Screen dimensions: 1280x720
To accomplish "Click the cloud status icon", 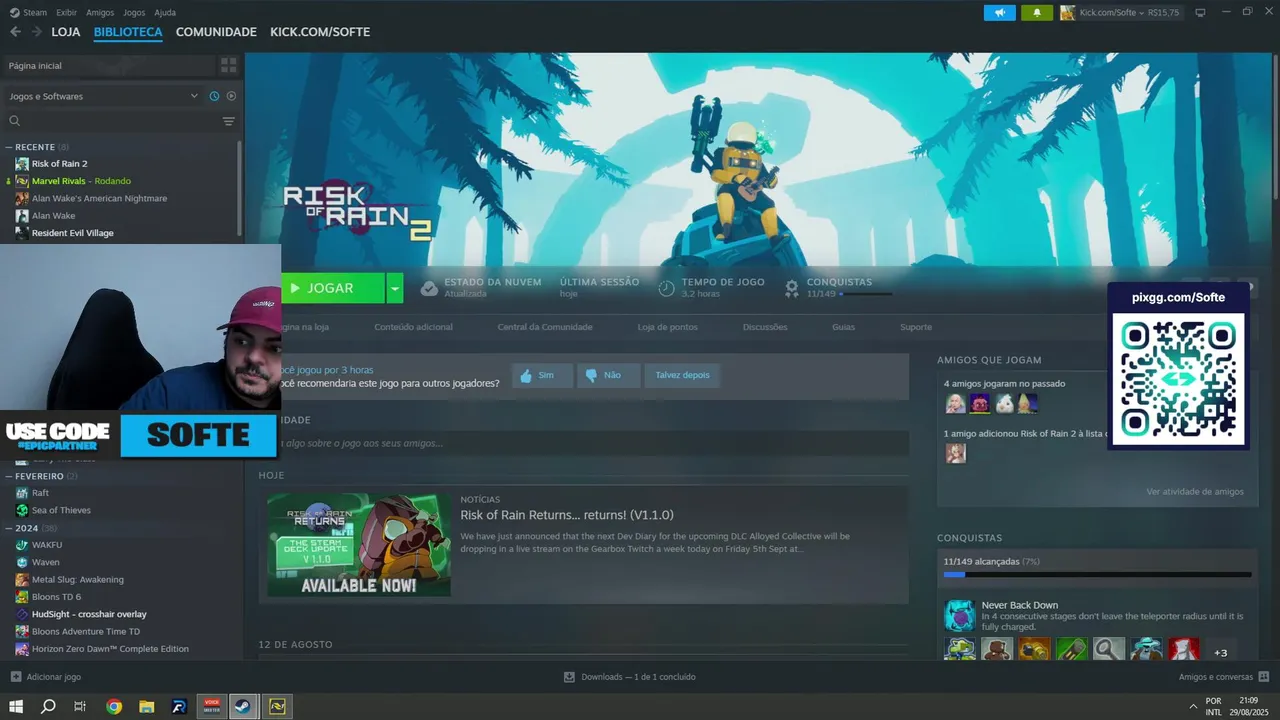I will [x=429, y=288].
